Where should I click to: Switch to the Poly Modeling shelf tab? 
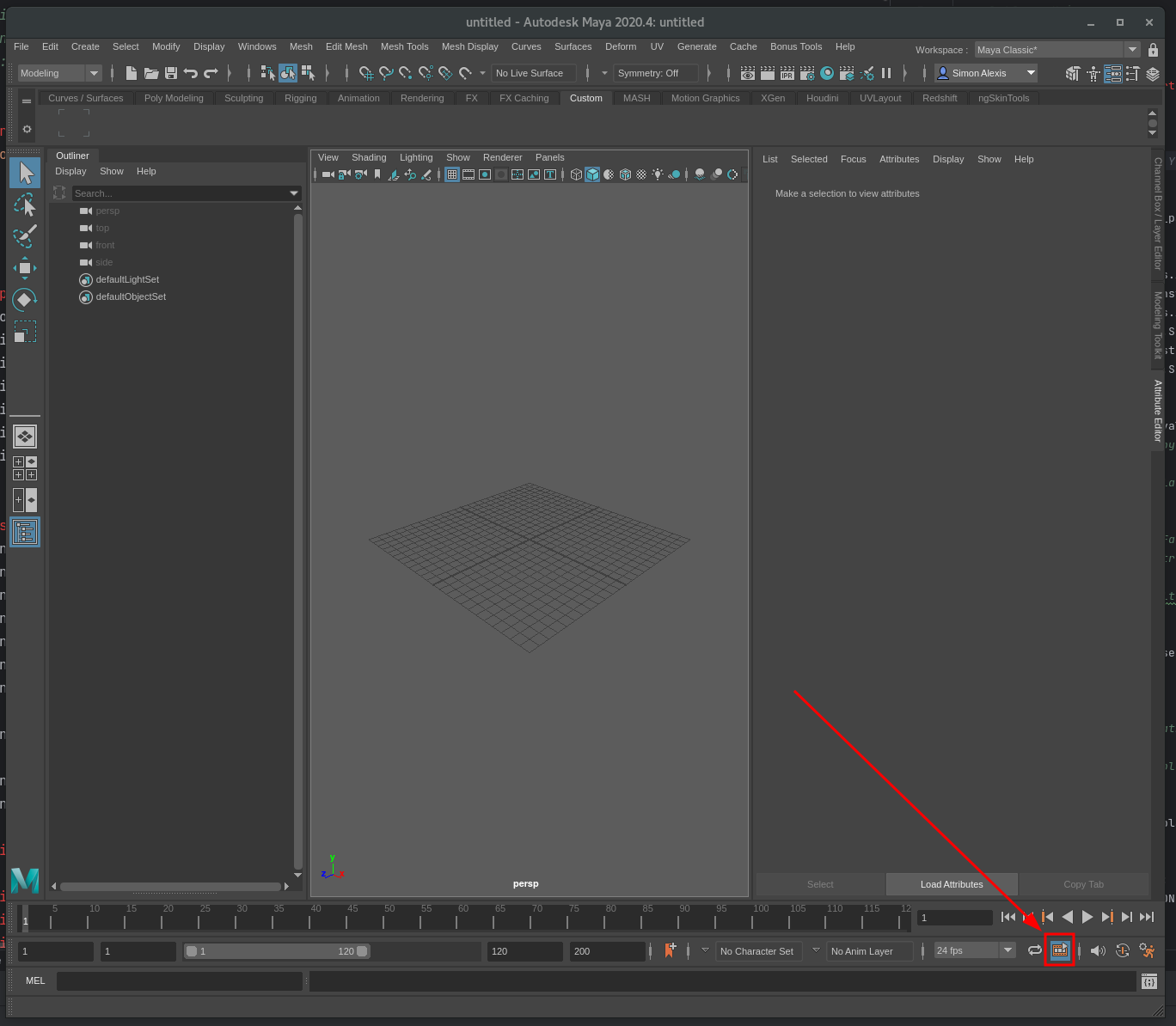[x=174, y=98]
